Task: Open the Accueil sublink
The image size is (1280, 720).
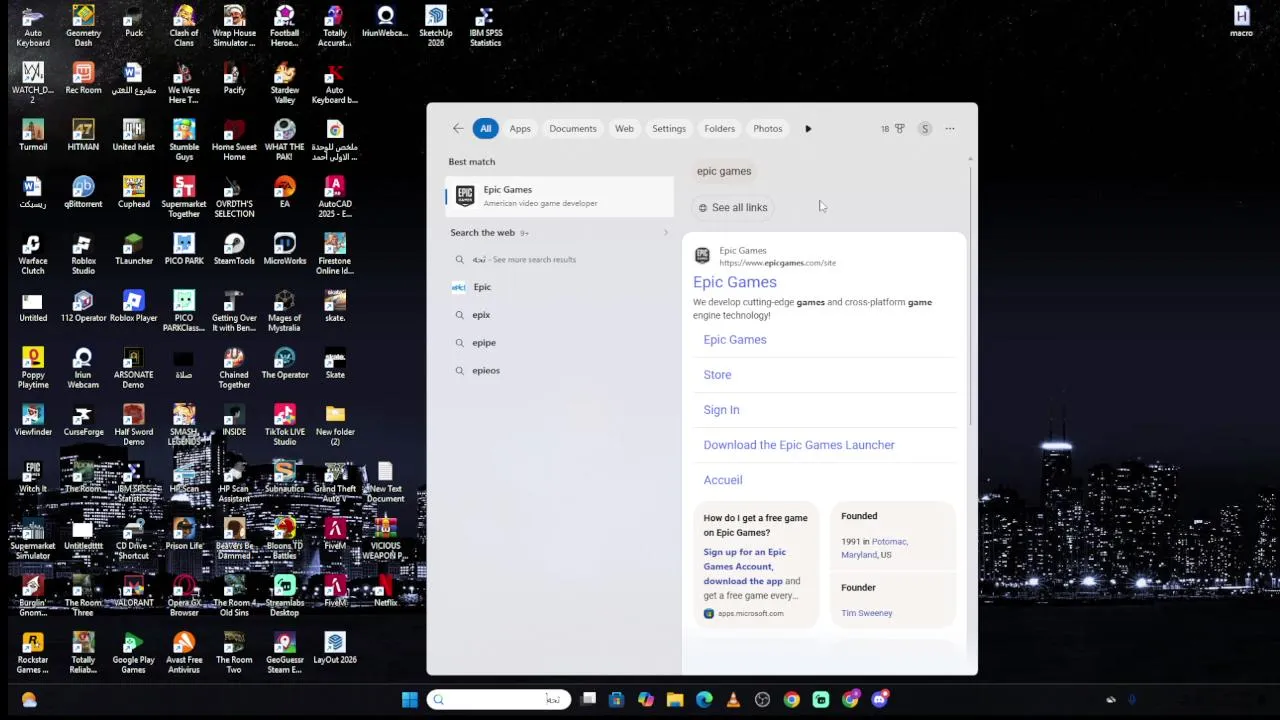Action: pos(723,480)
